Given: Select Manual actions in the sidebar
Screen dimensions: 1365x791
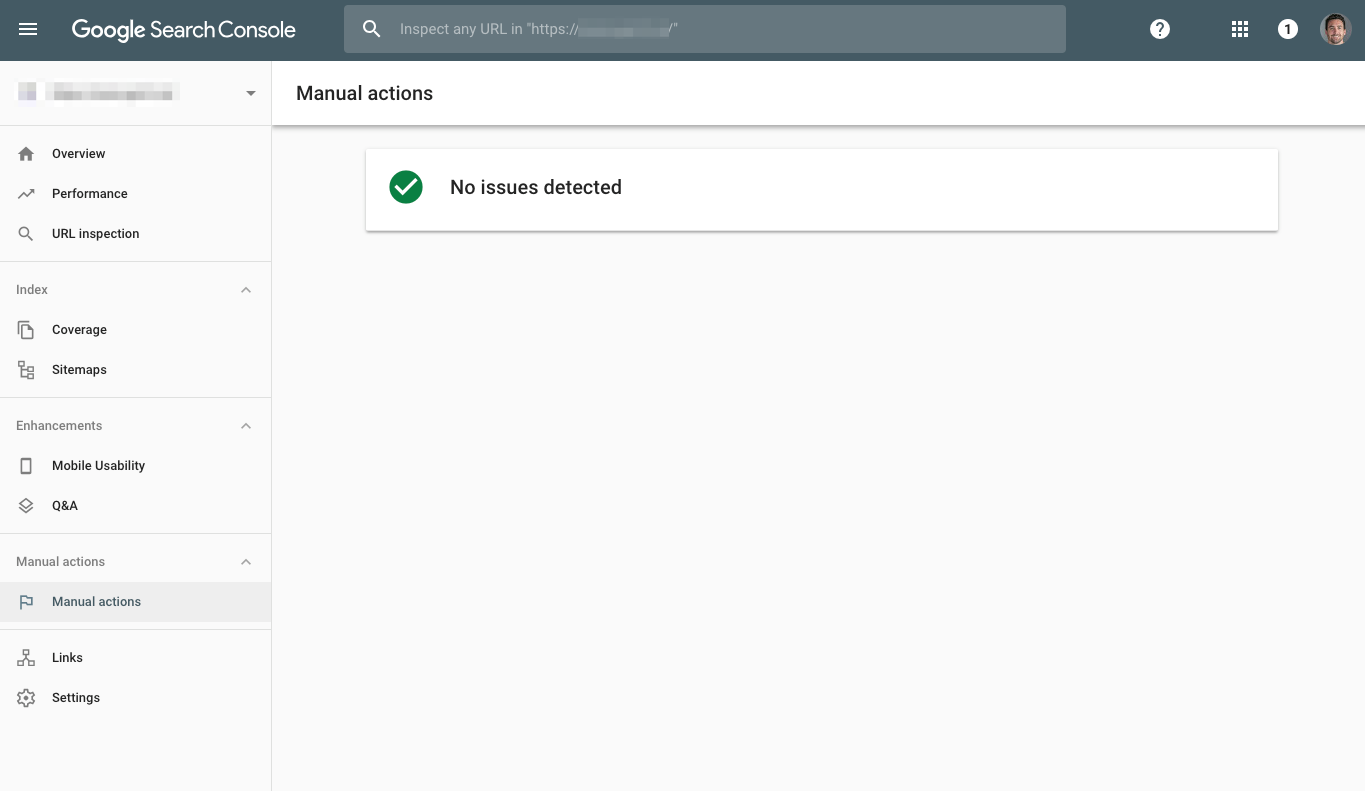Looking at the screenshot, I should (x=135, y=602).
